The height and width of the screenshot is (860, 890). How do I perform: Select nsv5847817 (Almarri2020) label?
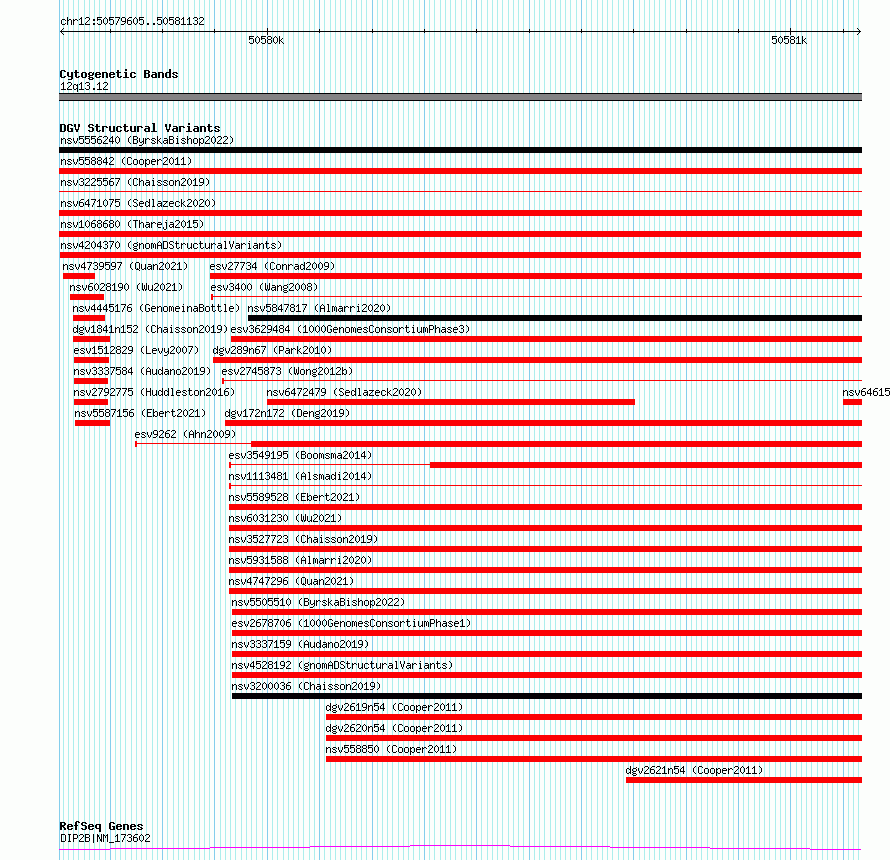pyautogui.click(x=319, y=308)
